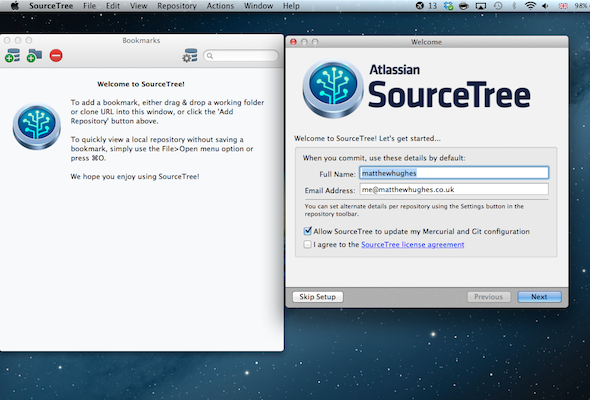Open the View menu

[138, 6]
